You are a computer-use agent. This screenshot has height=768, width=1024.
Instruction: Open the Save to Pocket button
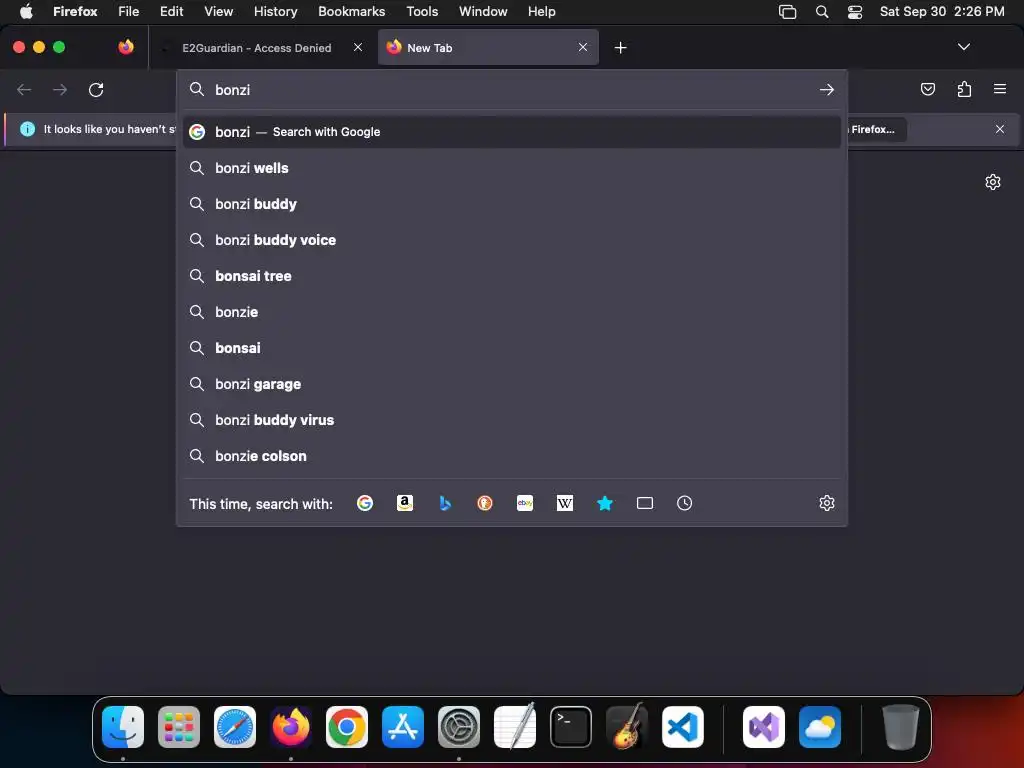pos(927,89)
